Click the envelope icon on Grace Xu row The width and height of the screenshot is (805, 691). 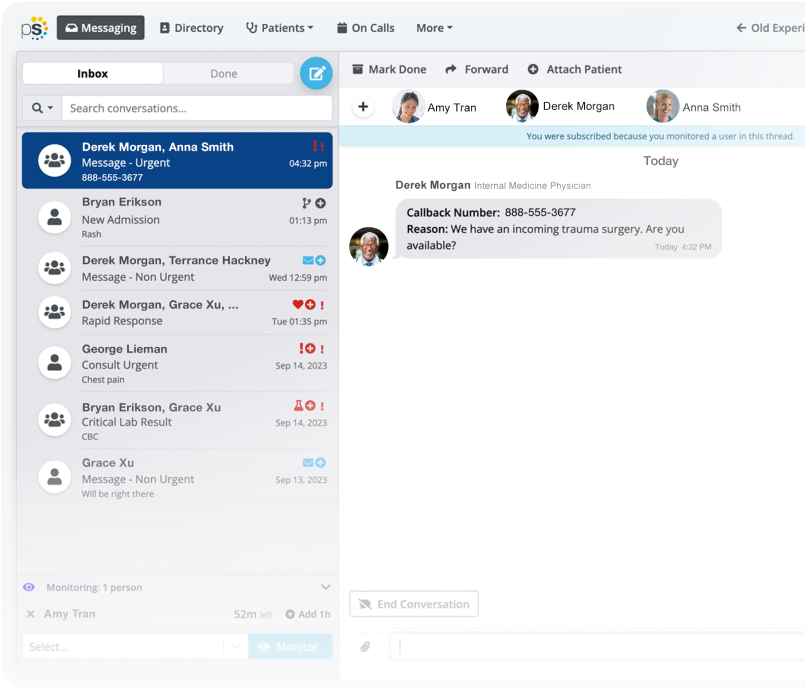point(308,463)
